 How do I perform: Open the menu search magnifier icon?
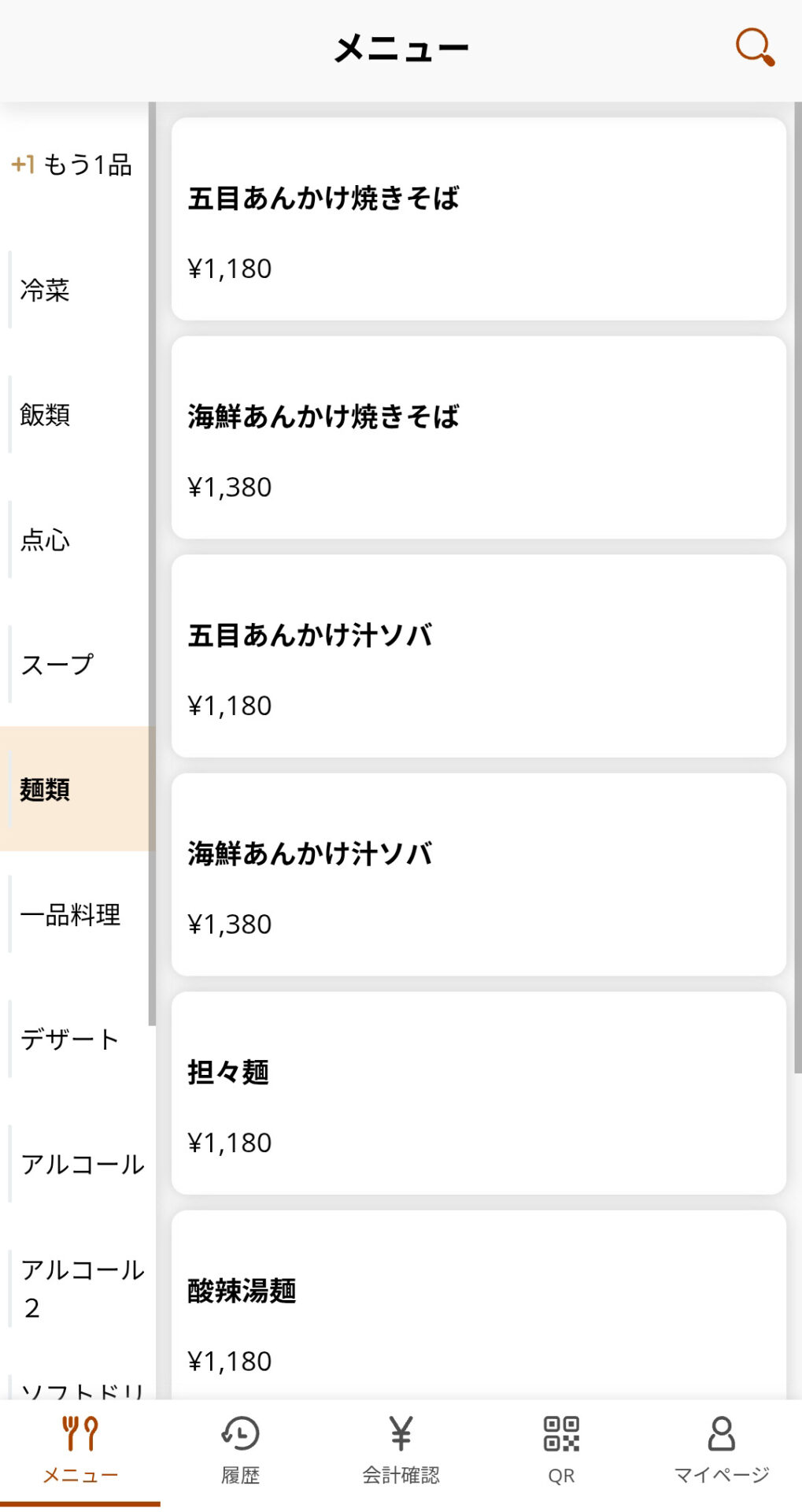click(755, 47)
